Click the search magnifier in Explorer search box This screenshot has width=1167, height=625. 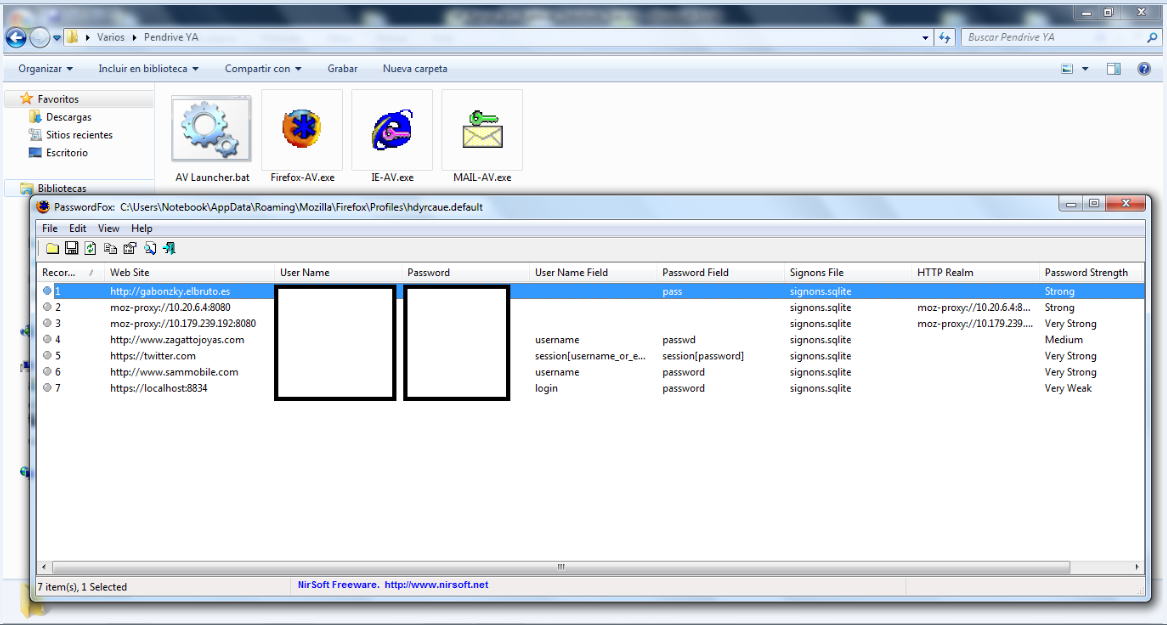pos(1151,37)
